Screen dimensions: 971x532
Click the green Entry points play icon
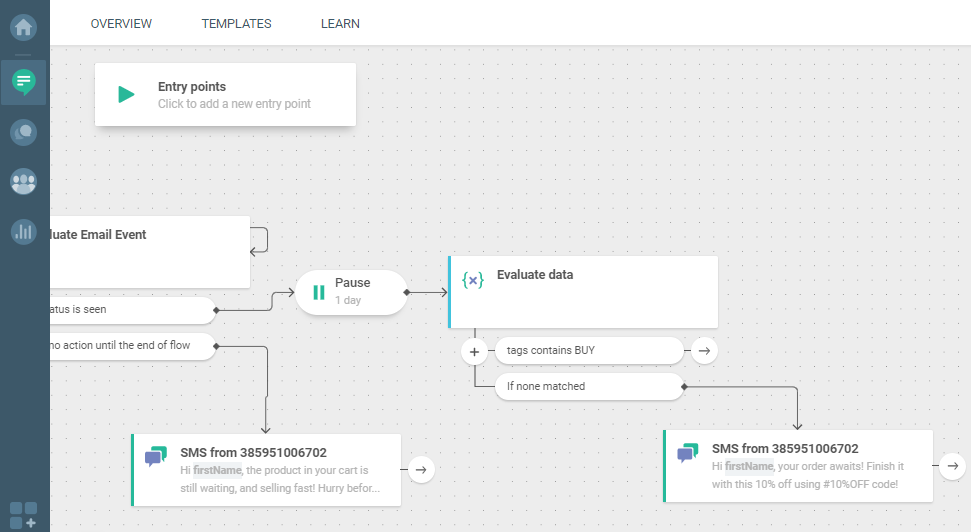tap(126, 95)
